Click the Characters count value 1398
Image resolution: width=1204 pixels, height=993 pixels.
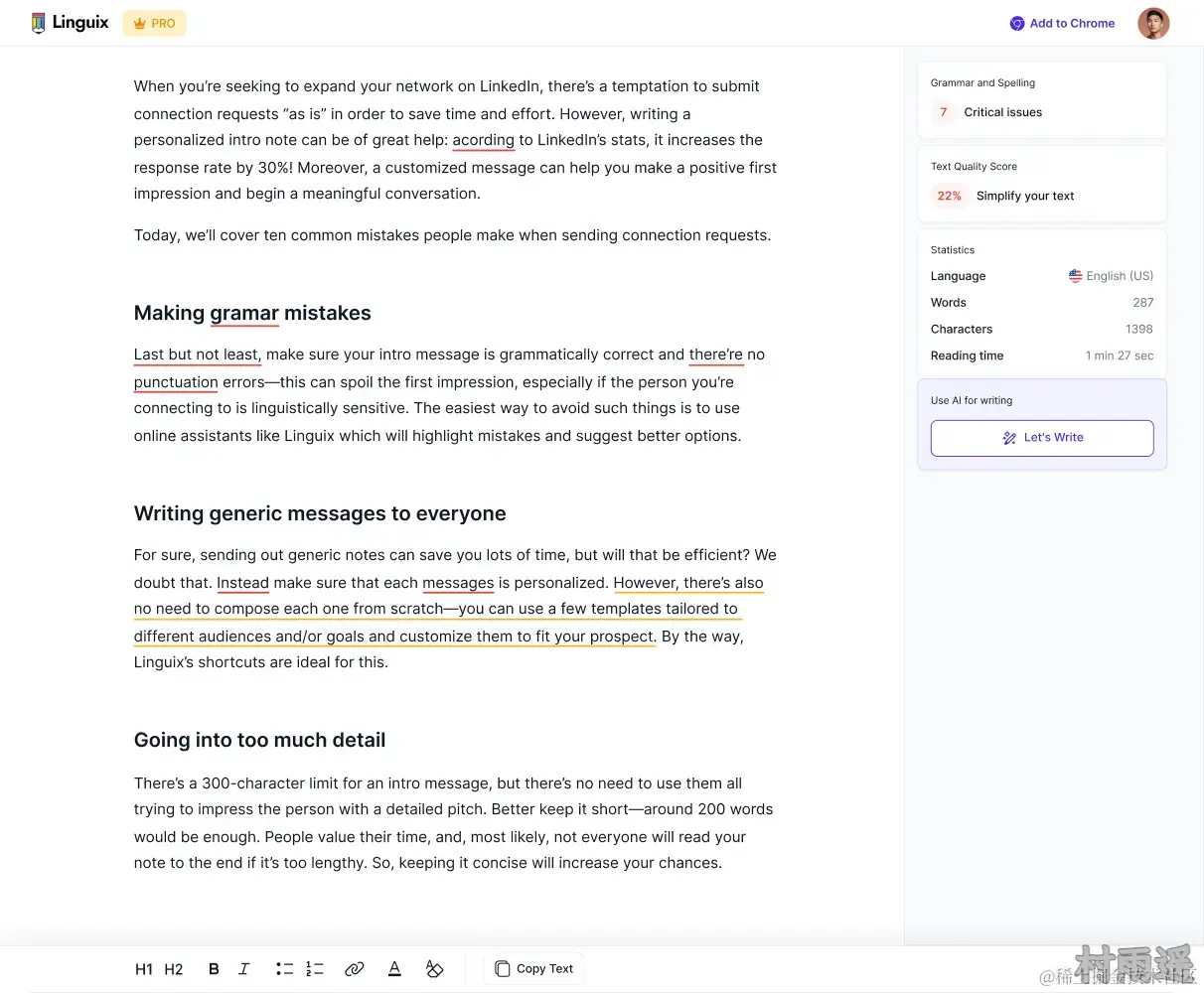click(x=1139, y=330)
